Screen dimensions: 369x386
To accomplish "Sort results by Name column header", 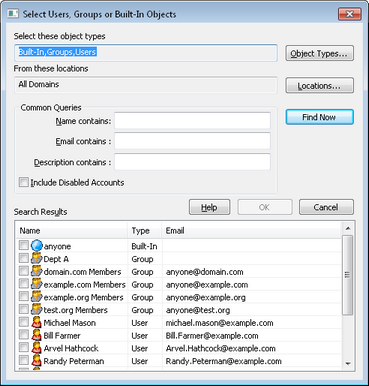I will coord(71,231).
